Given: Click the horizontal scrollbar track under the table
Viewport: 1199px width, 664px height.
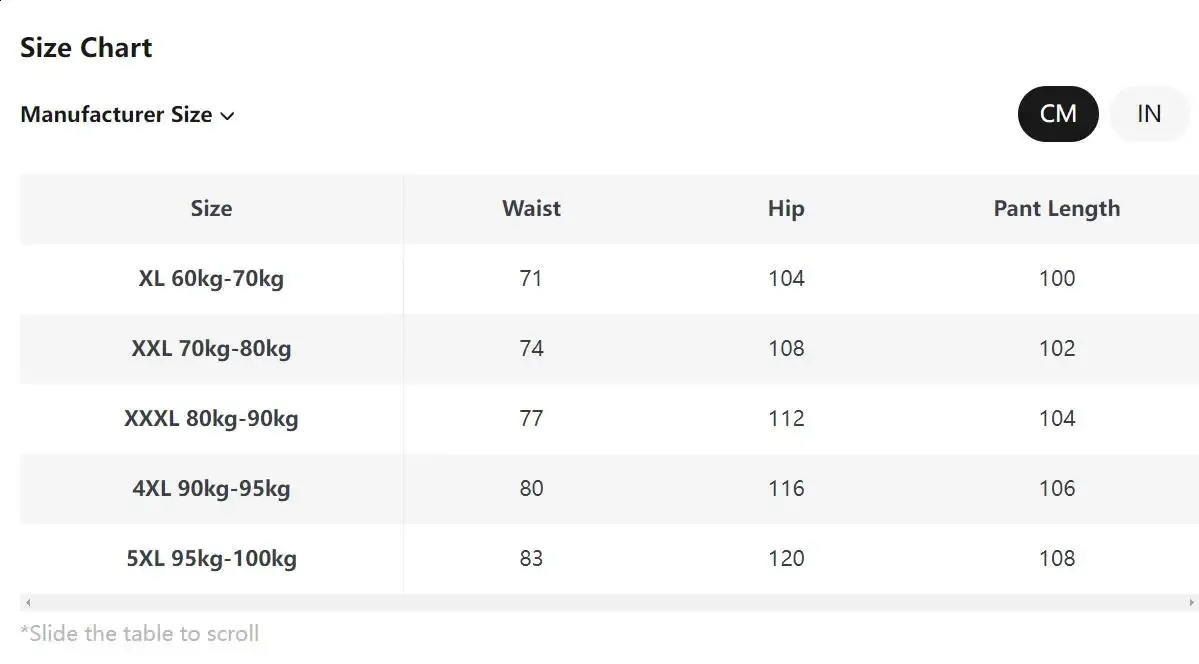Looking at the screenshot, I should (600, 603).
